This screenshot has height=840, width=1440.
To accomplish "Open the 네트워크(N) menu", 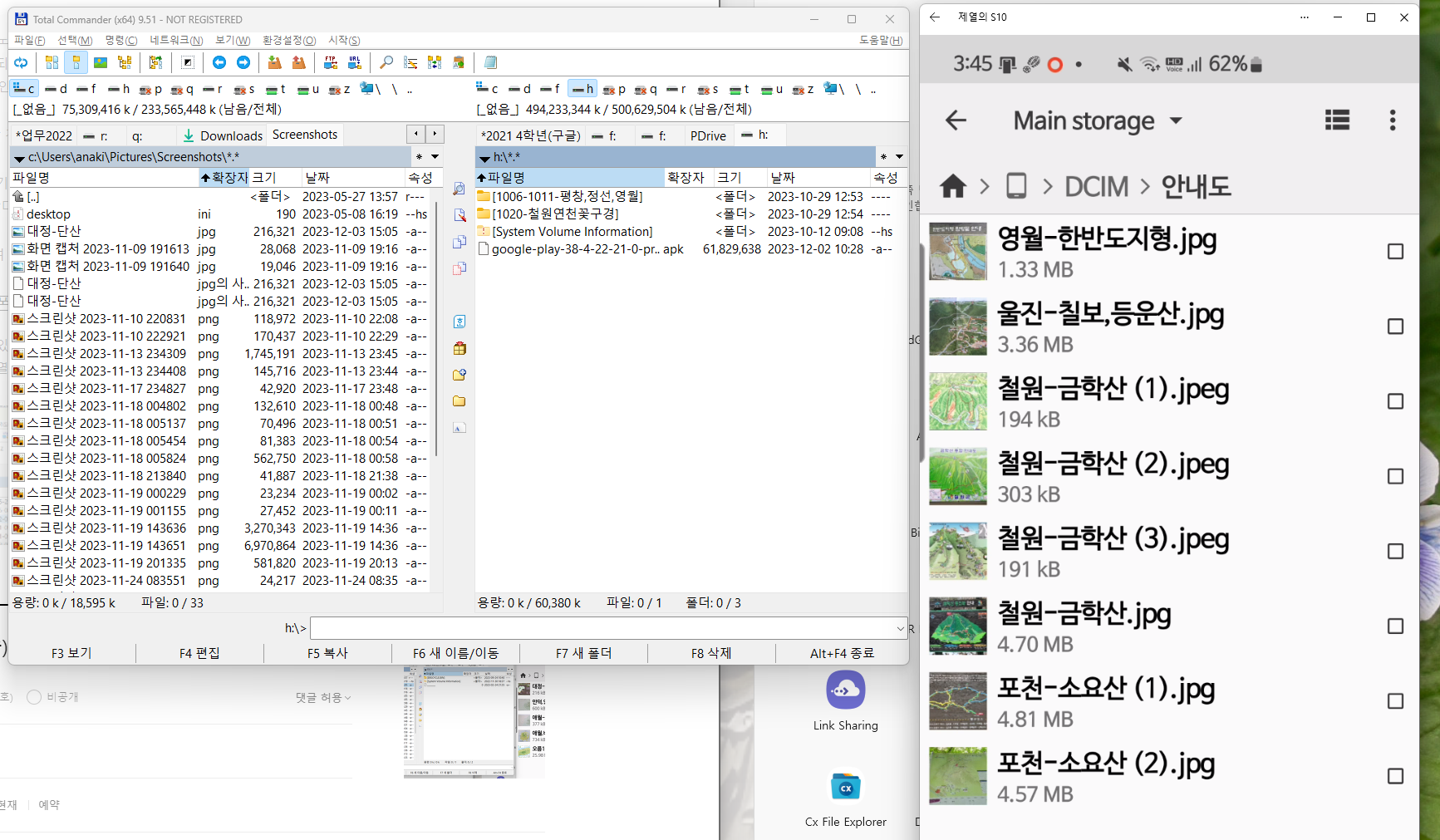I will click(176, 40).
